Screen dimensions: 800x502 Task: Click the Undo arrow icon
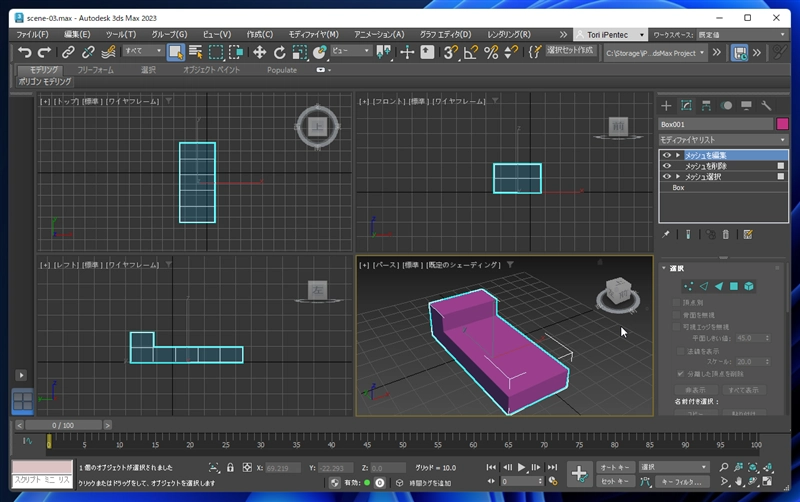(24, 52)
